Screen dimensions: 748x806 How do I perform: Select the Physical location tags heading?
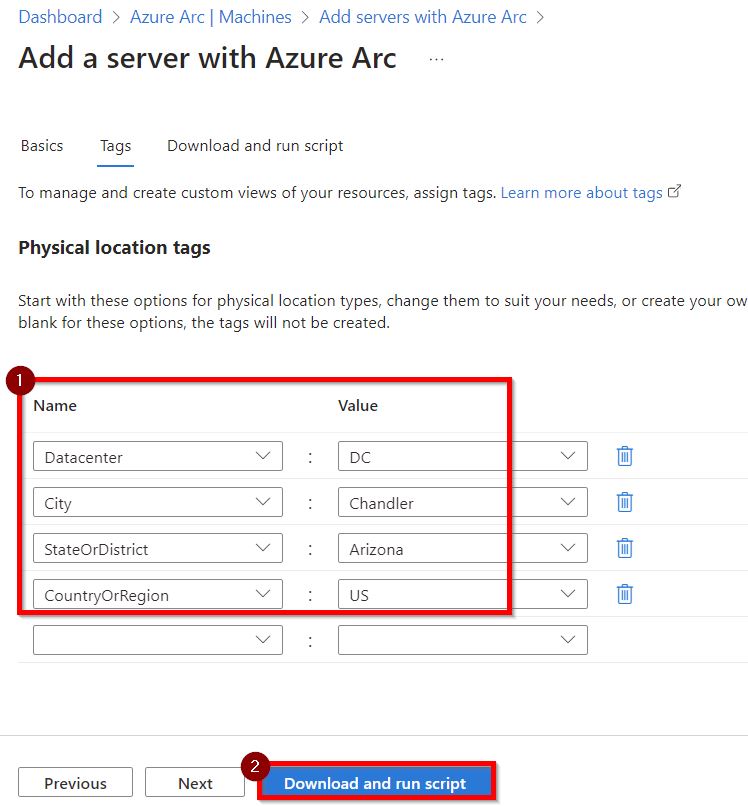[x=114, y=248]
